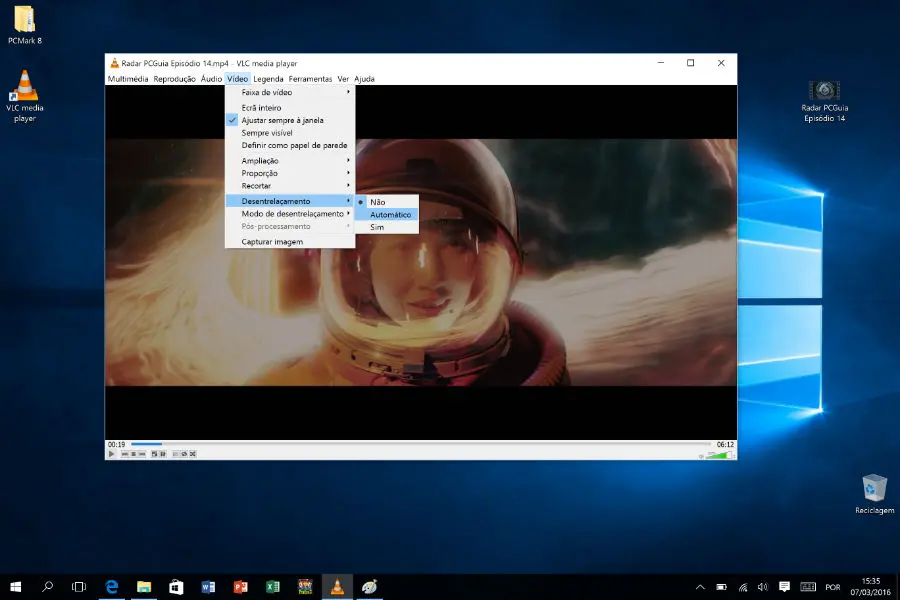The image size is (900, 600).
Task: Launch PowerPoint from the taskbar
Action: [240, 587]
